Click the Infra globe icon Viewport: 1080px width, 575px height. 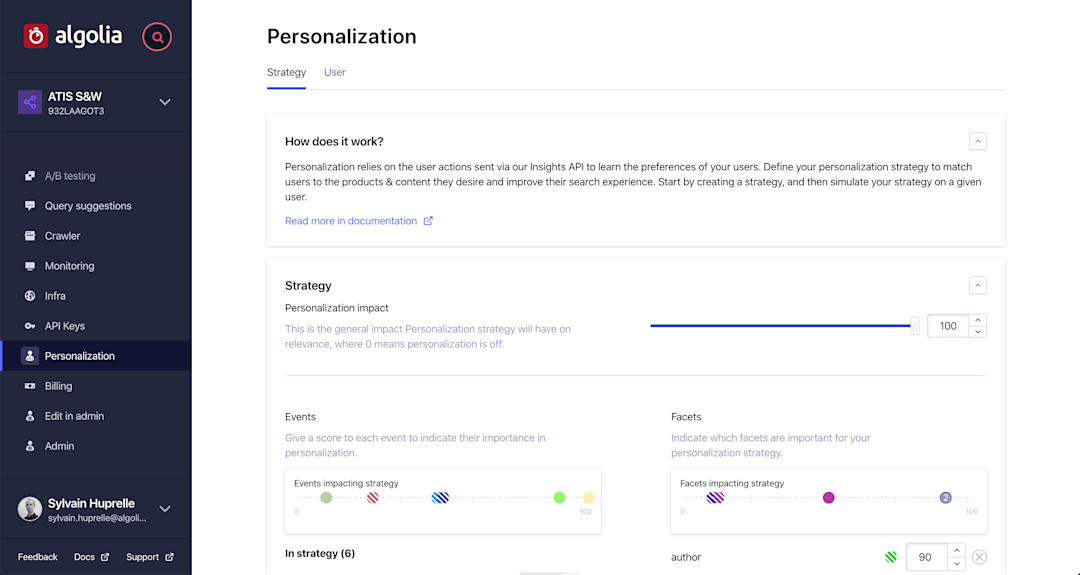coord(30,296)
